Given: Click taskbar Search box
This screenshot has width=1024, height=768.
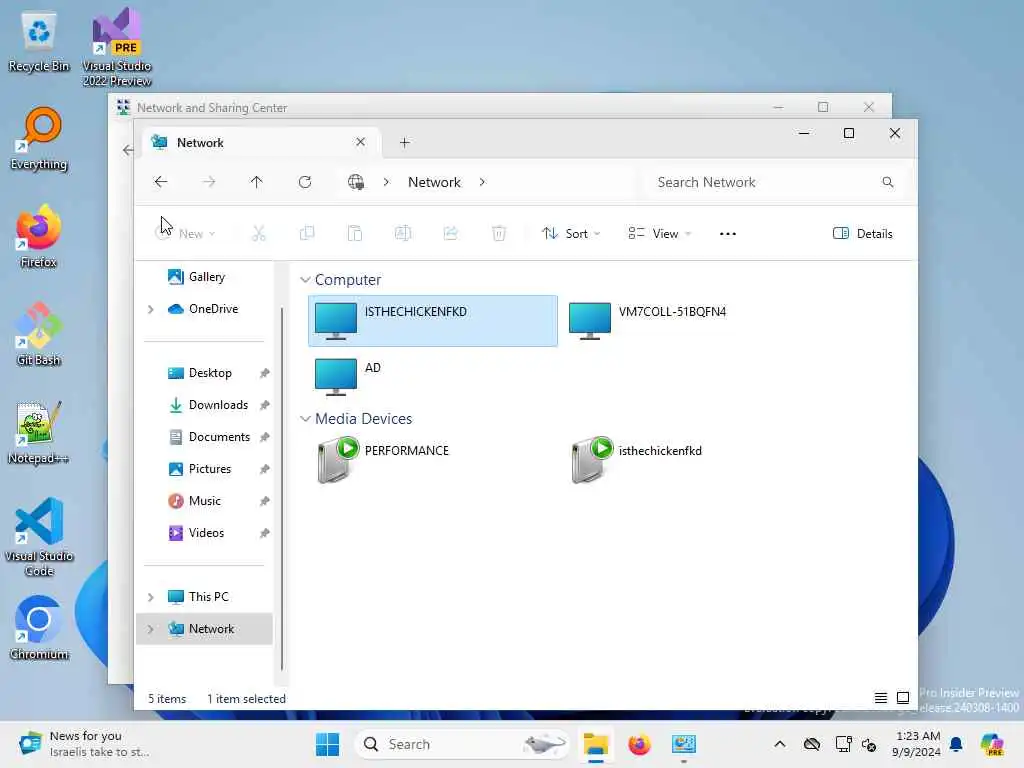Looking at the screenshot, I should click(462, 744).
